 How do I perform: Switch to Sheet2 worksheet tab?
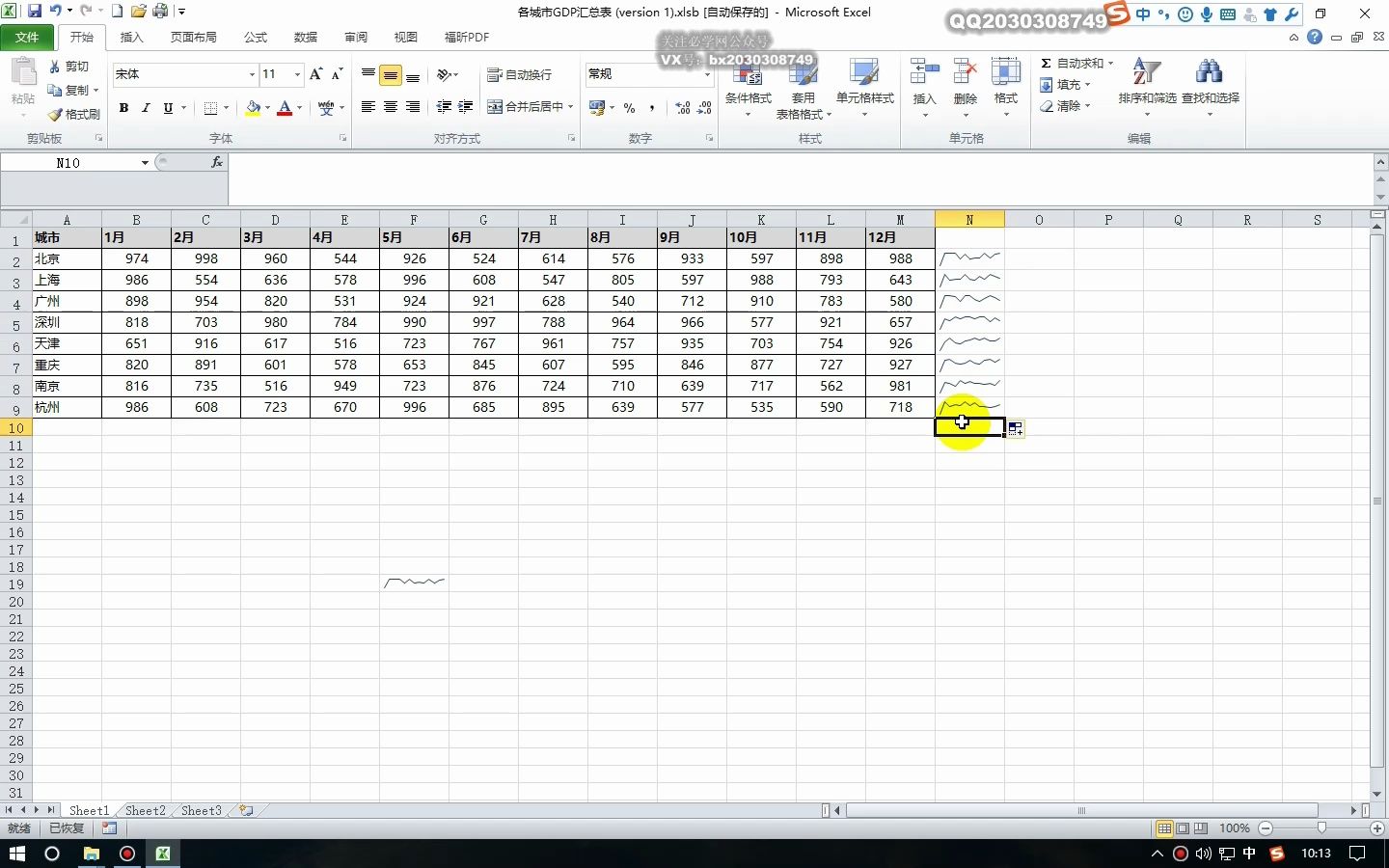coord(146,810)
